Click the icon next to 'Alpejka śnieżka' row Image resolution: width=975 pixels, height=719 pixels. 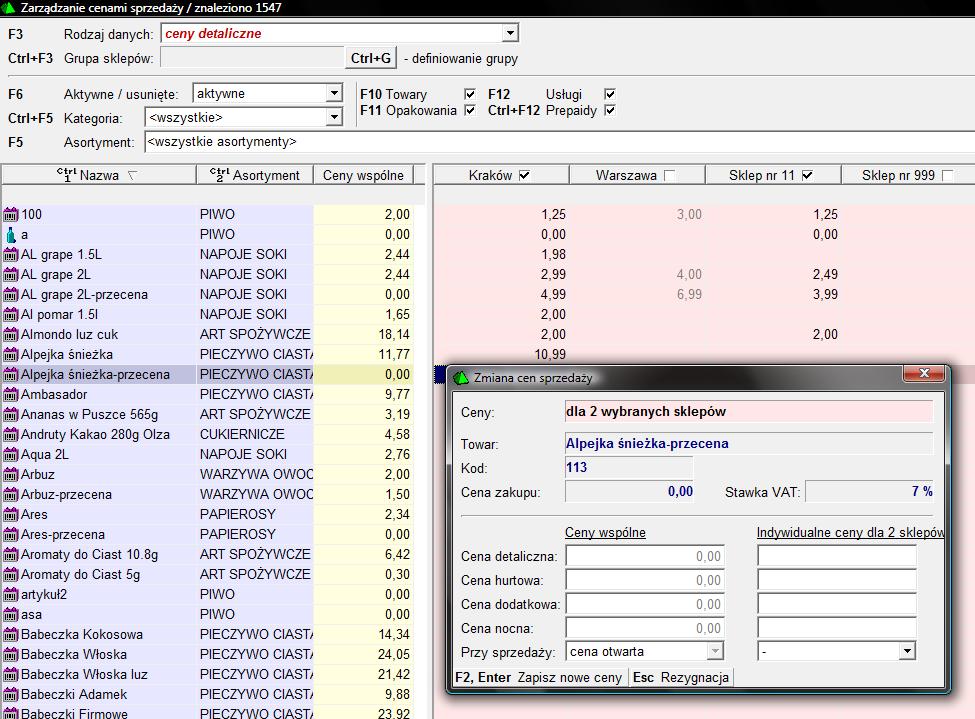pyautogui.click(x=11, y=355)
